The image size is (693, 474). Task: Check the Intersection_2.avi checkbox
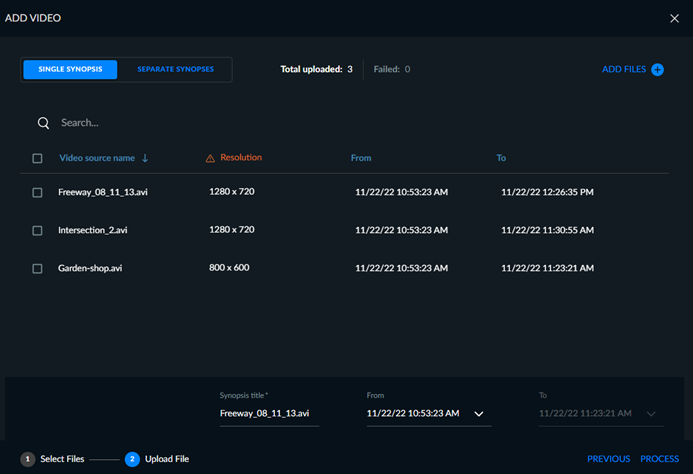[38, 231]
